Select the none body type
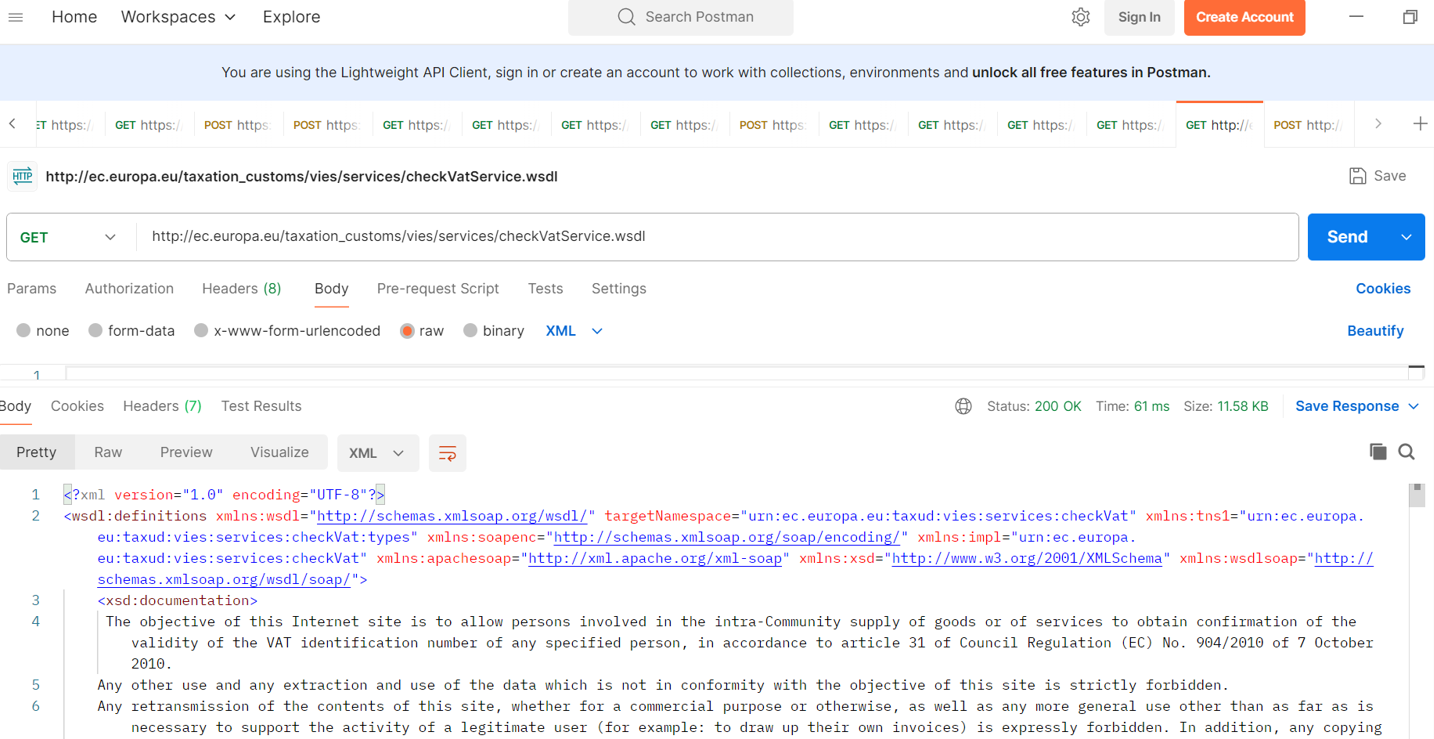Viewport: 1434px width, 739px height. tap(24, 331)
